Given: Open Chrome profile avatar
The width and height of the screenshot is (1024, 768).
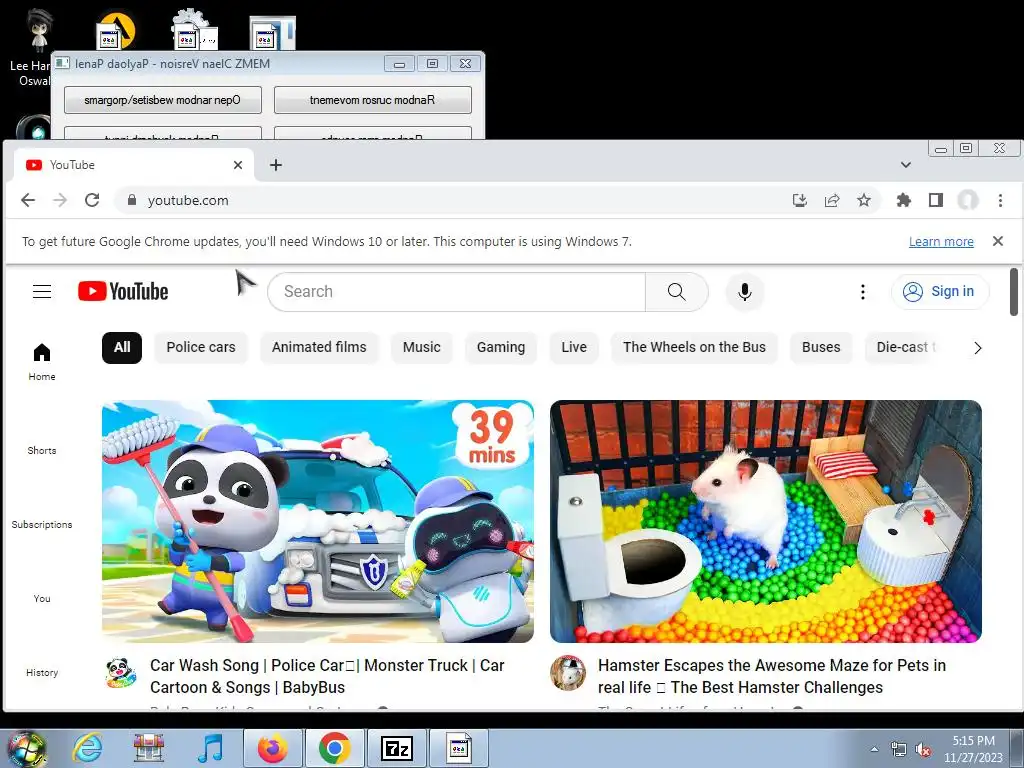Looking at the screenshot, I should (968, 200).
